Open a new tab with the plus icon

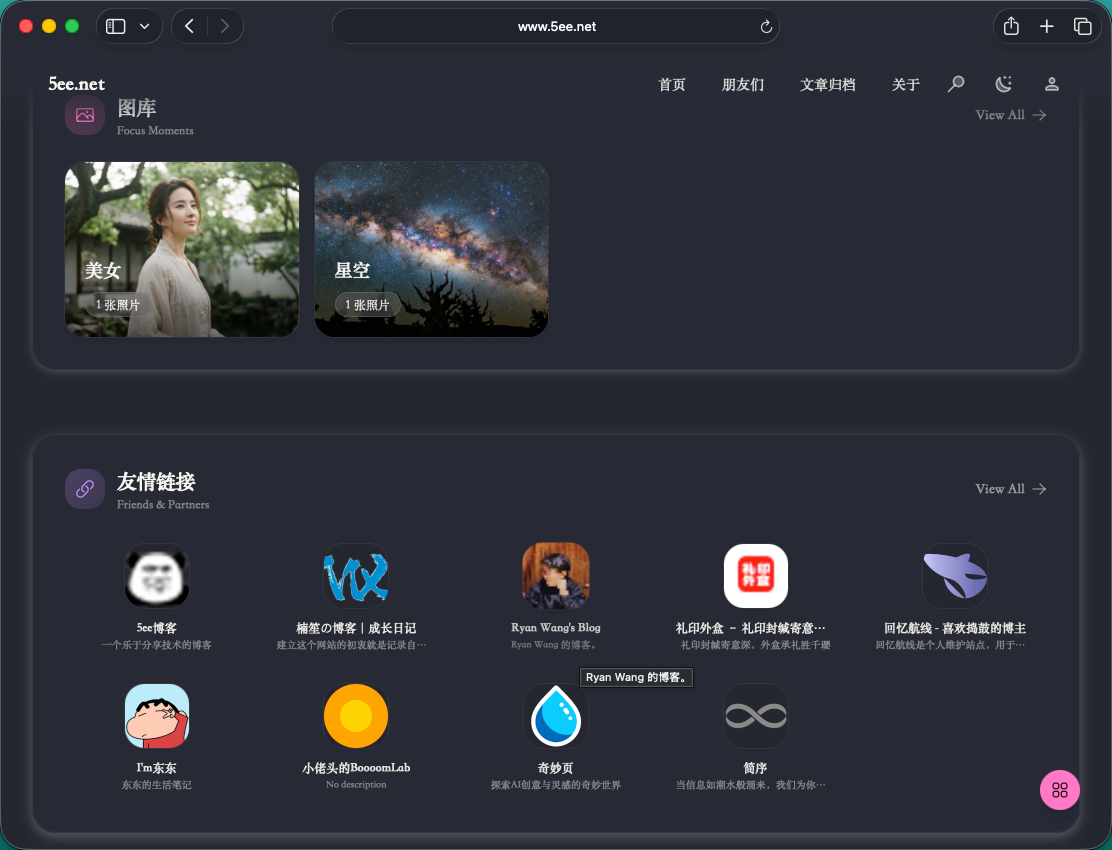tap(1046, 27)
